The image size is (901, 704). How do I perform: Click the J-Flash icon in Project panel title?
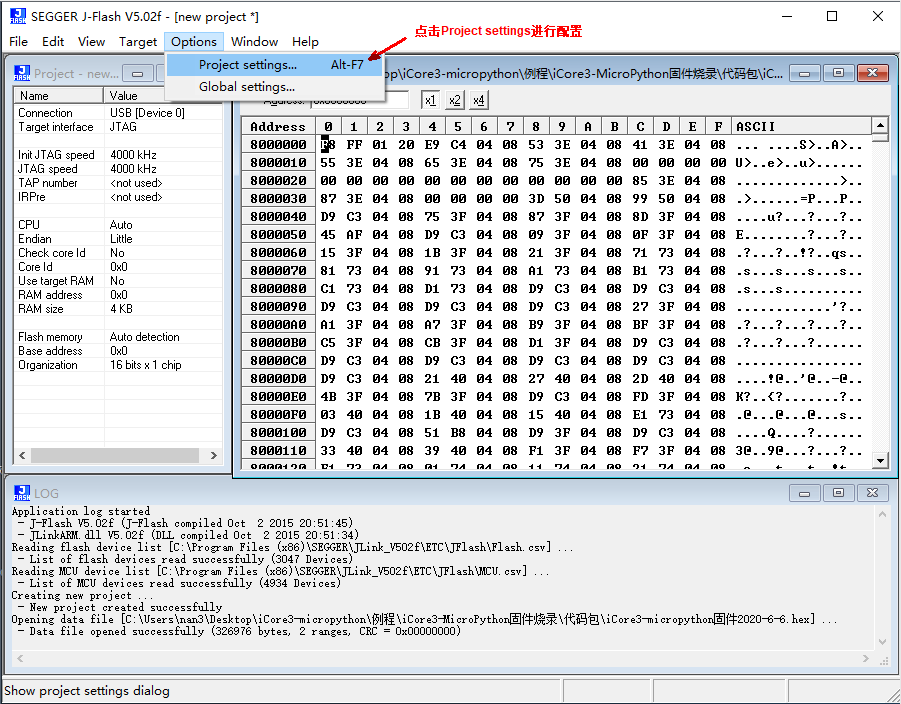pos(22,73)
